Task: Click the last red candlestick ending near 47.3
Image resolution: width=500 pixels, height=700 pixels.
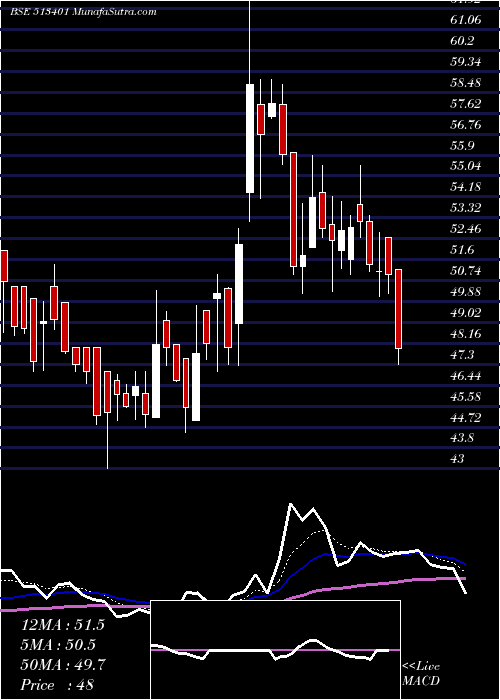Action: 399,309
